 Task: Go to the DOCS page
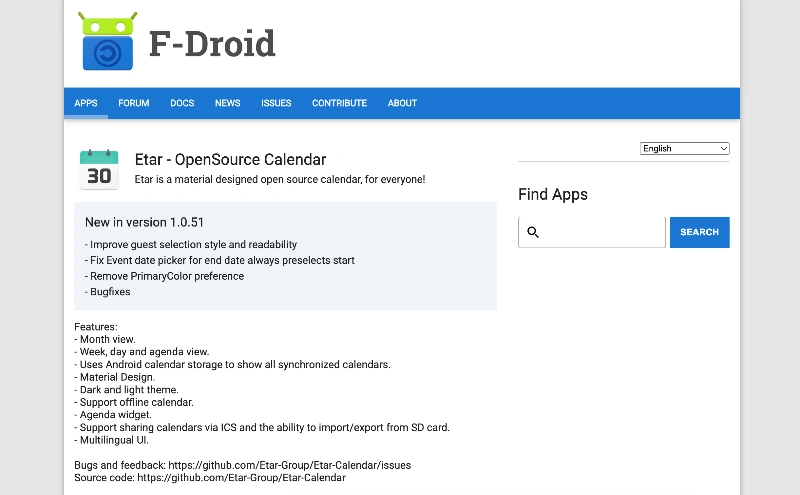182,103
